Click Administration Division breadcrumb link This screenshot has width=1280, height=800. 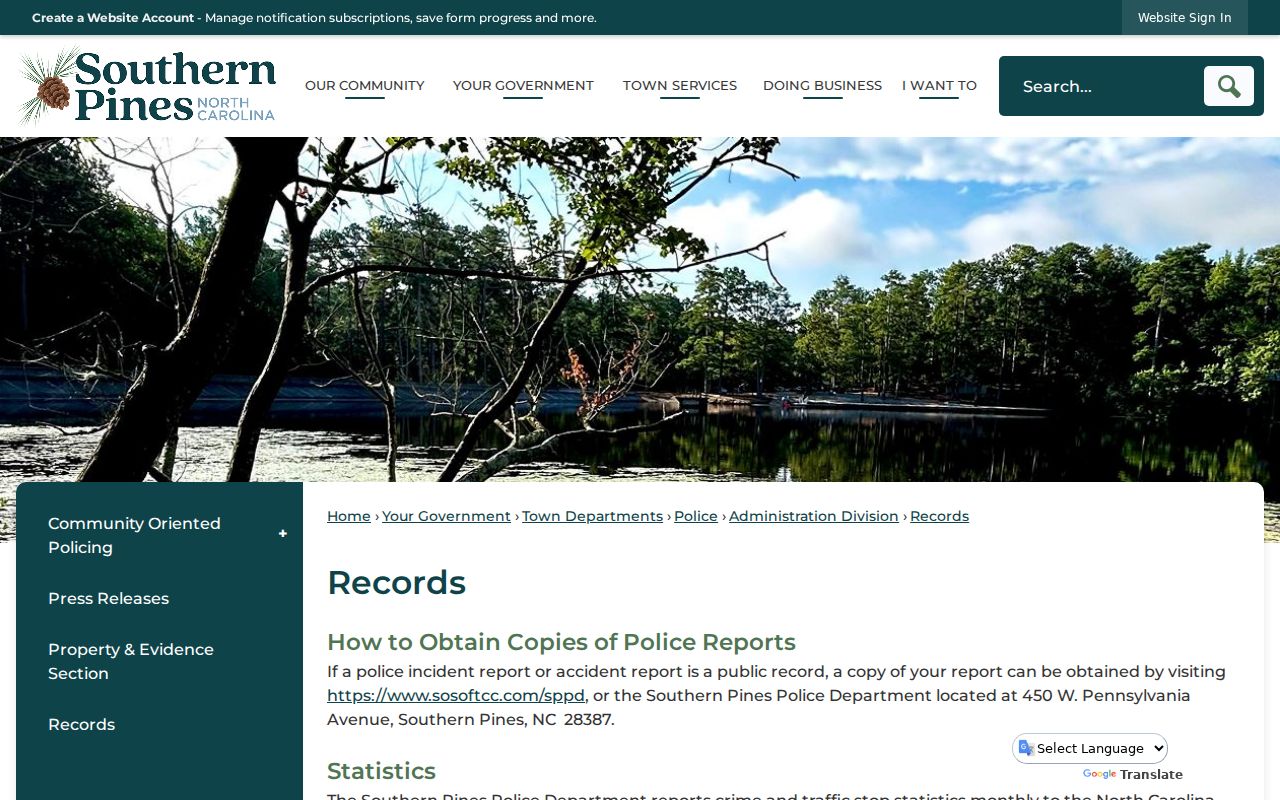[x=814, y=516]
